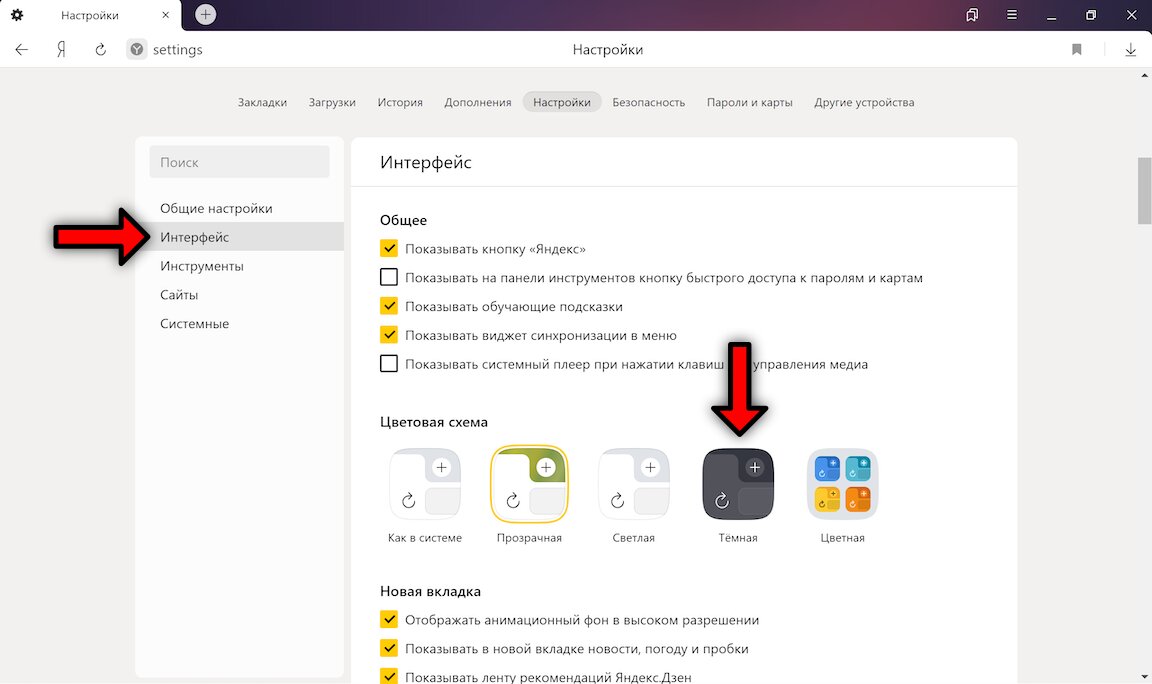Viewport: 1152px width, 684px height.
Task: Select Интерфейс in the sidebar
Action: [240, 237]
